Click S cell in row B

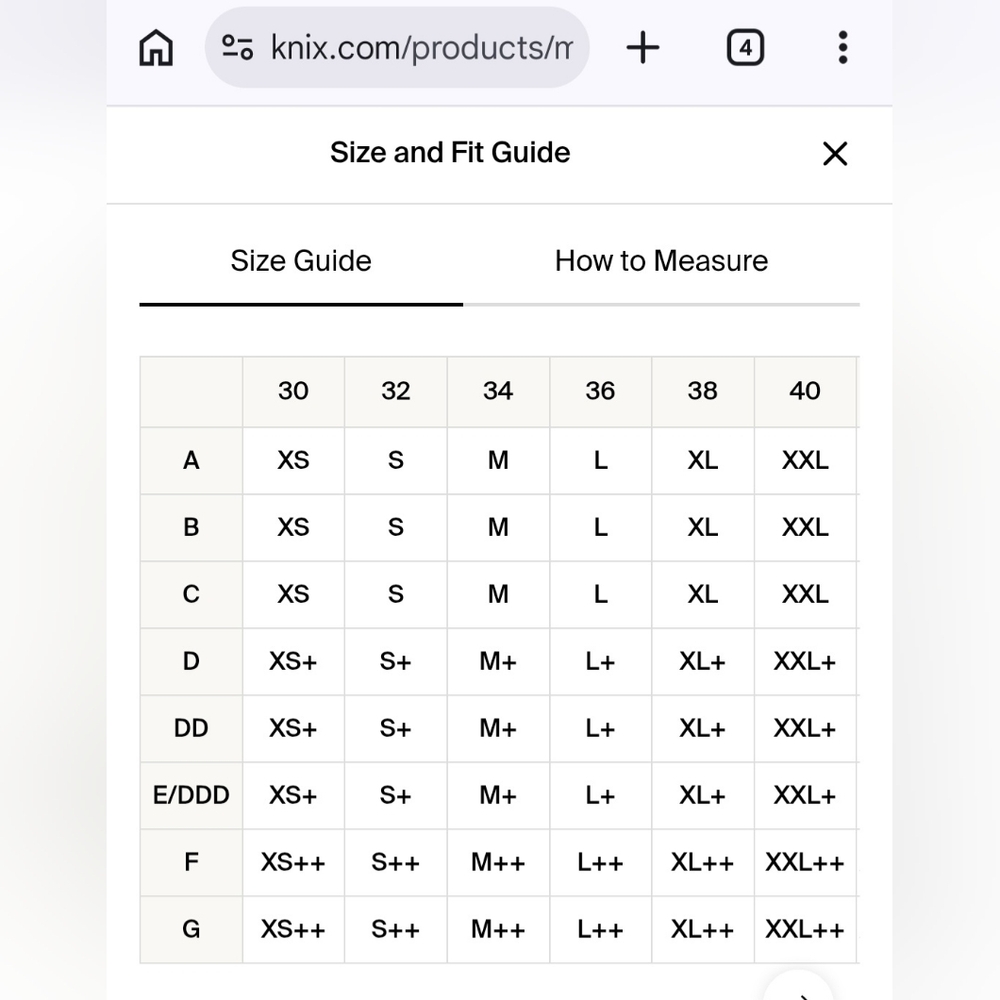tap(396, 527)
